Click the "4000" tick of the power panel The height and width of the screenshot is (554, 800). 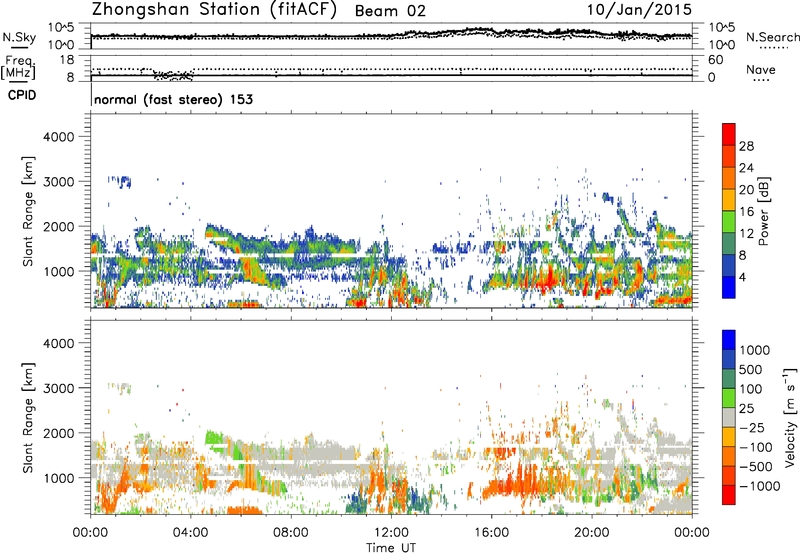(x=58, y=137)
